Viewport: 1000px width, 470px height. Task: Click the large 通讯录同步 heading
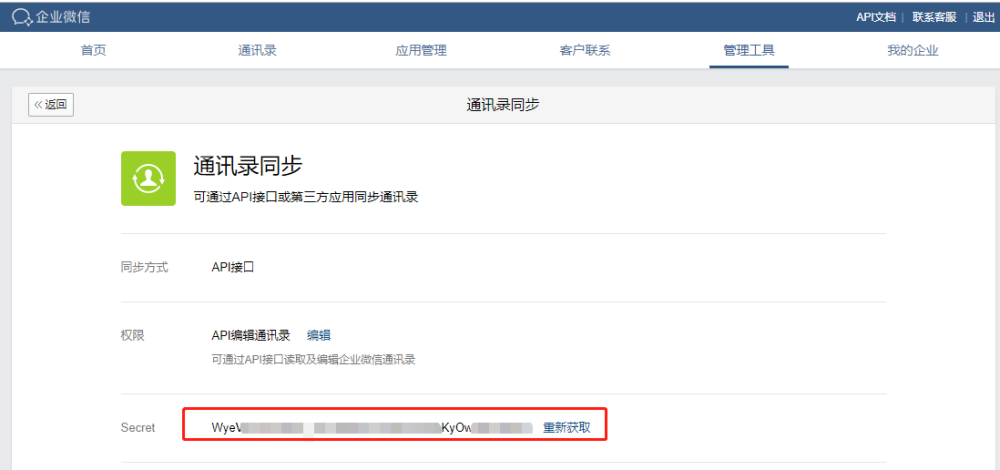[x=248, y=166]
